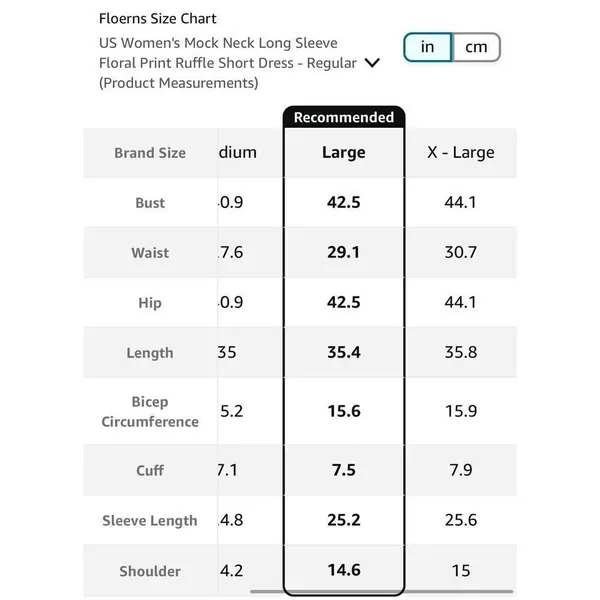
Task: Click the Bicep Circumference row label
Action: coord(150,412)
